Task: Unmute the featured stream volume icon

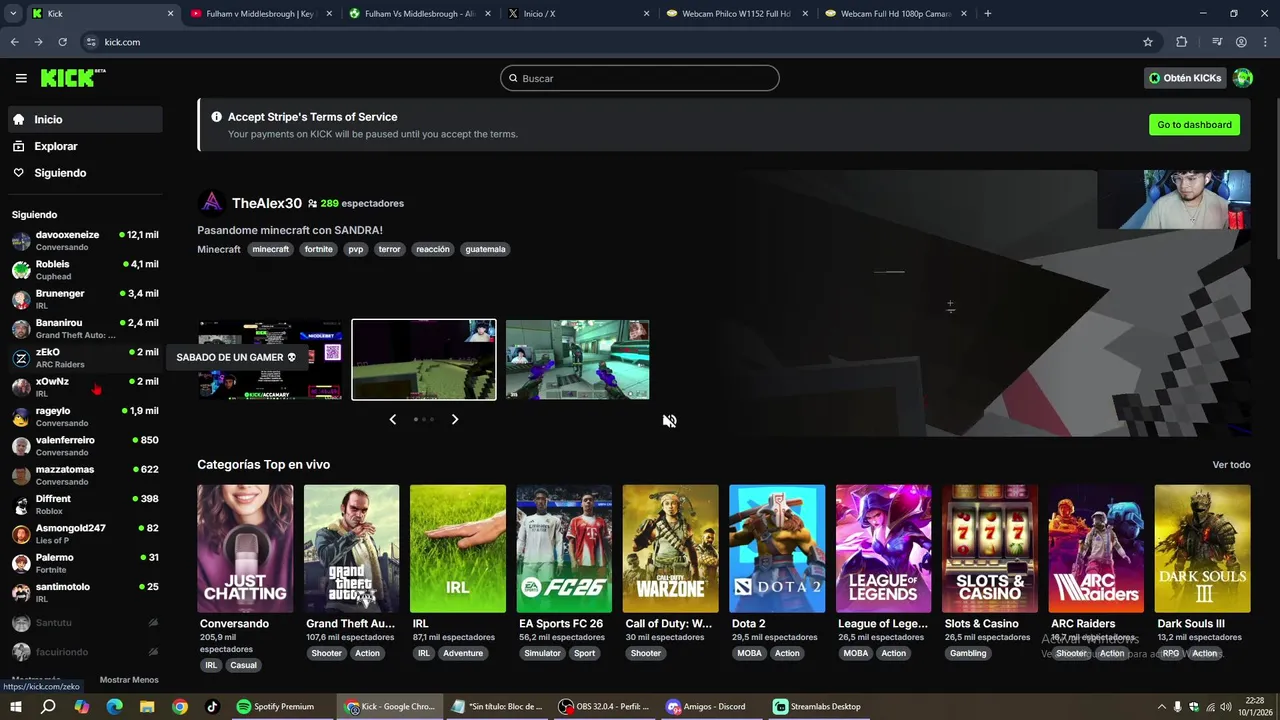Action: pyautogui.click(x=669, y=421)
